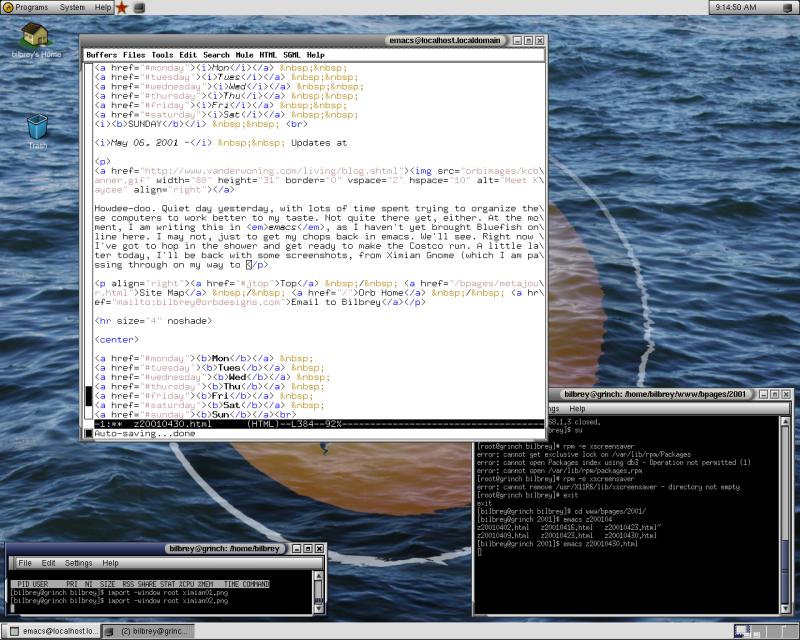Viewport: 800px width, 640px height.
Task: Click the panel icon right of the clock
Action: [788, 7]
